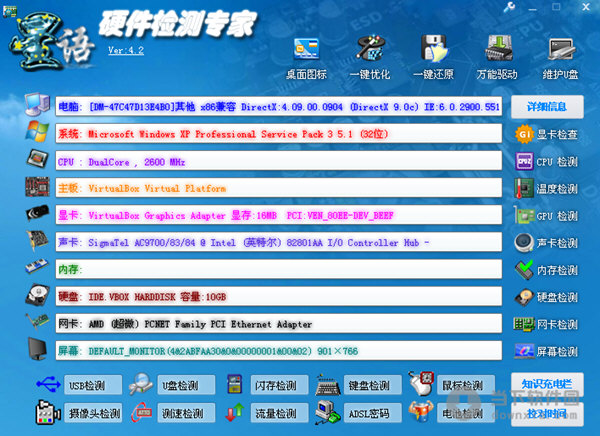The width and height of the screenshot is (600, 436).
Task: Open the 桌面图标 desktop icon tool
Action: coord(306,57)
